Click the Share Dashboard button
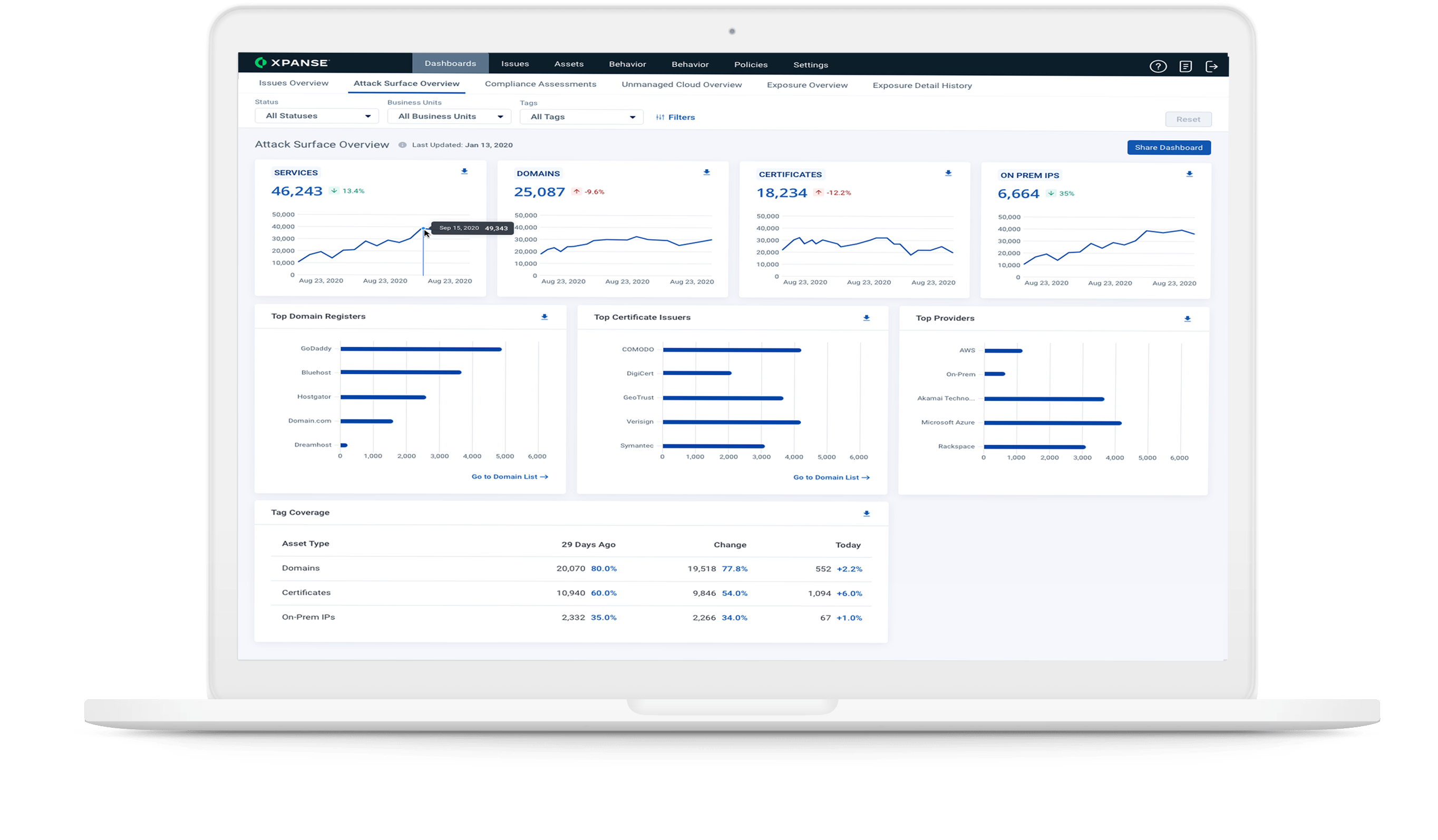The height and width of the screenshot is (840, 1438). 1168,147
